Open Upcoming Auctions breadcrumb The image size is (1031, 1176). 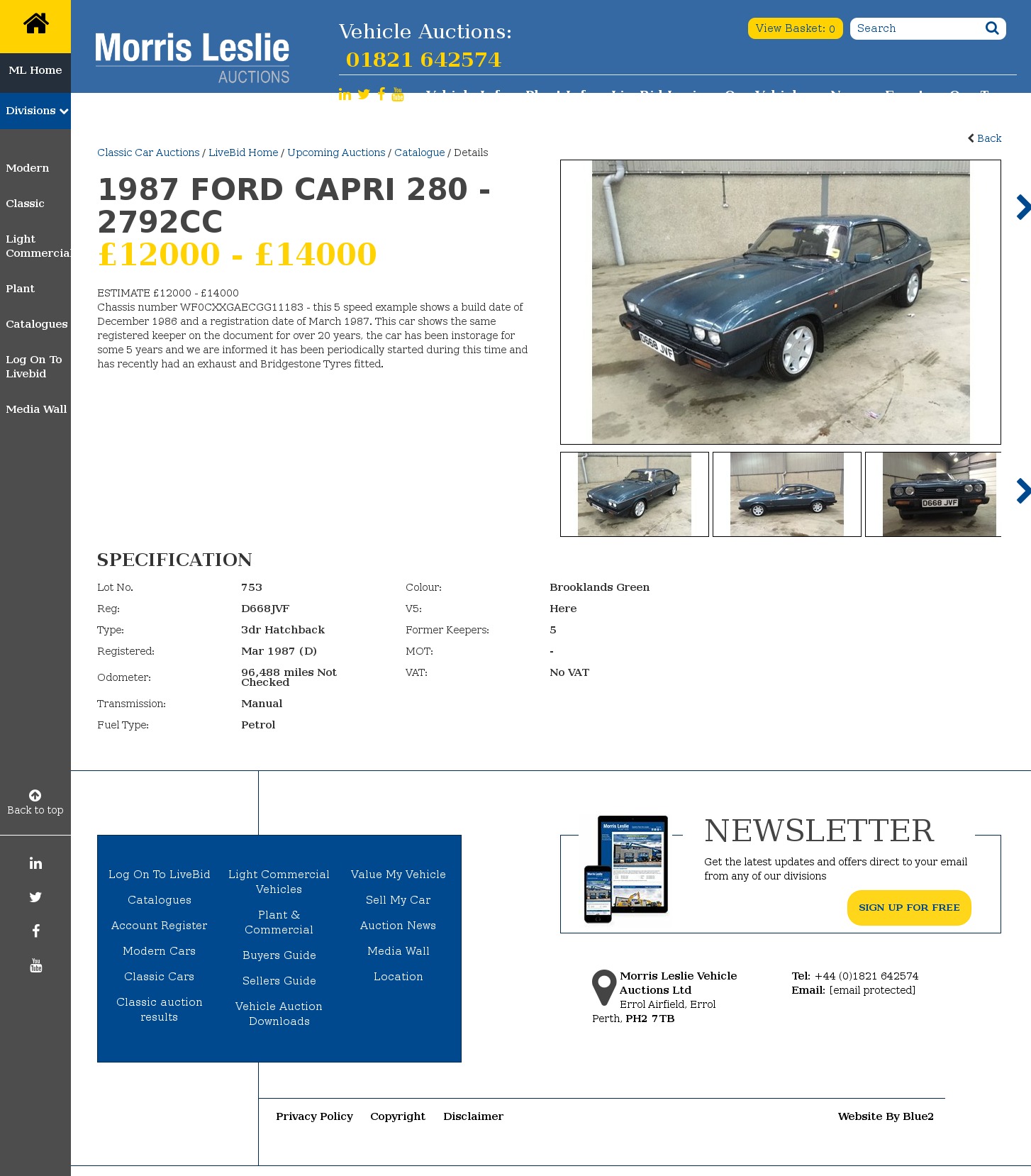336,152
